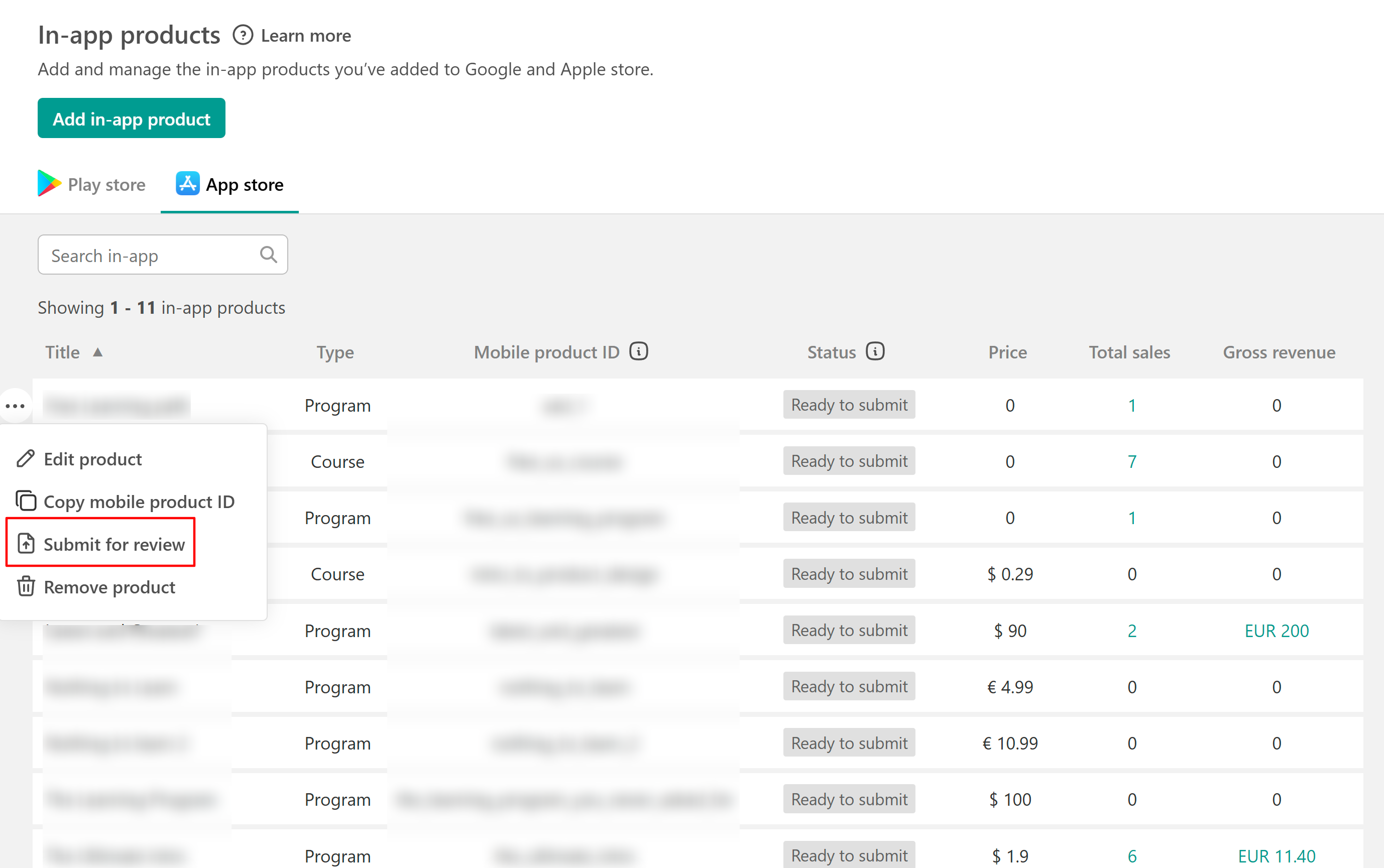The width and height of the screenshot is (1384, 868).
Task: Click the Learn more help icon
Action: [243, 36]
